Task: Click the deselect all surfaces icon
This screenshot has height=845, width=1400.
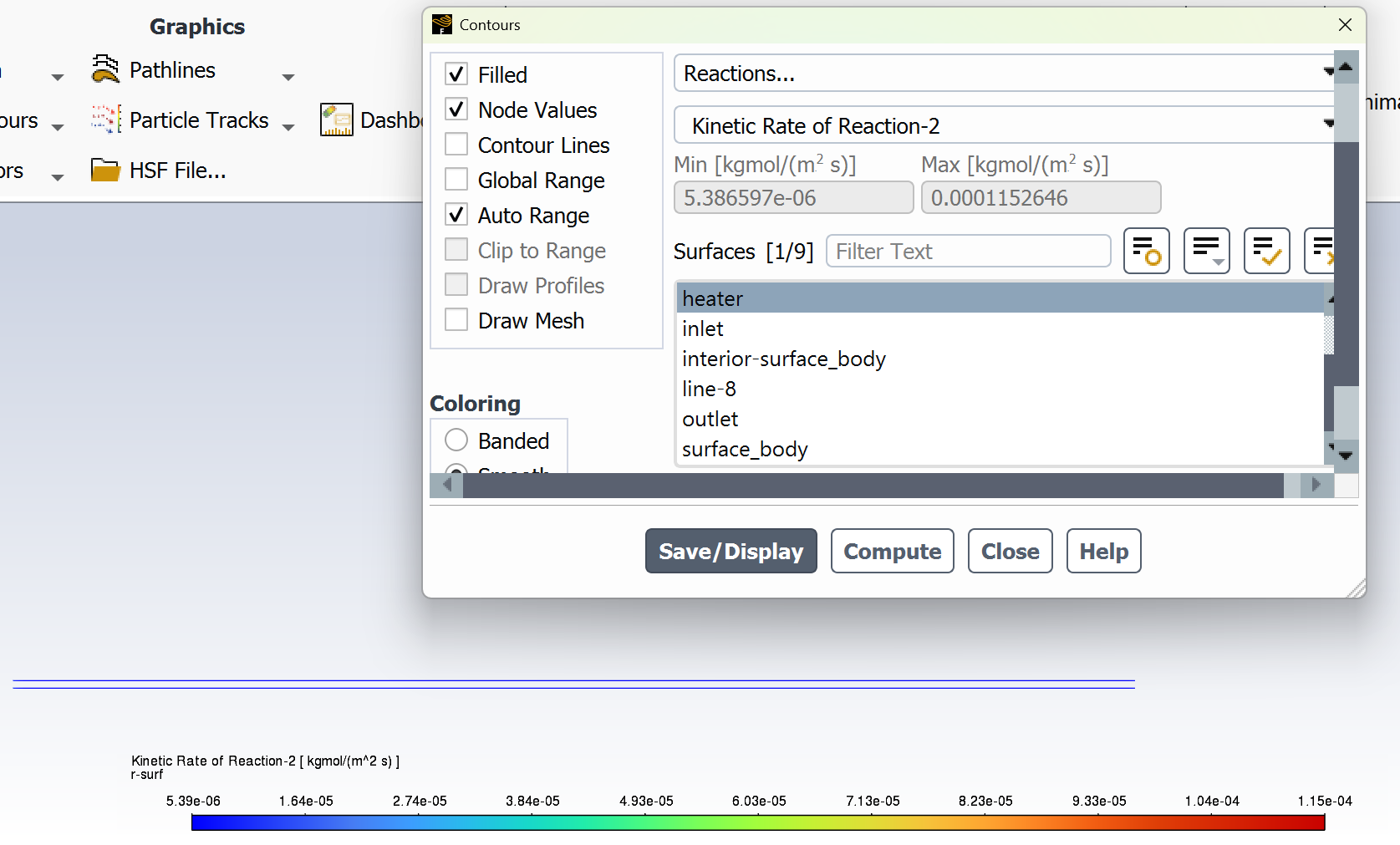Action: pyautogui.click(x=1321, y=251)
